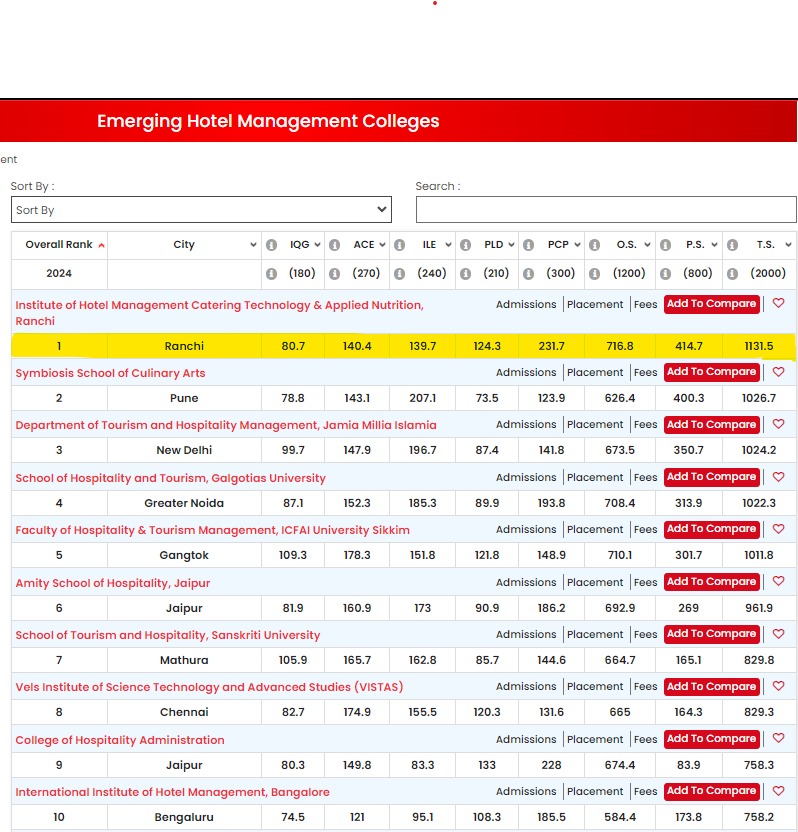Sort by IQG column chevron
798x832 pixels.
[x=317, y=245]
